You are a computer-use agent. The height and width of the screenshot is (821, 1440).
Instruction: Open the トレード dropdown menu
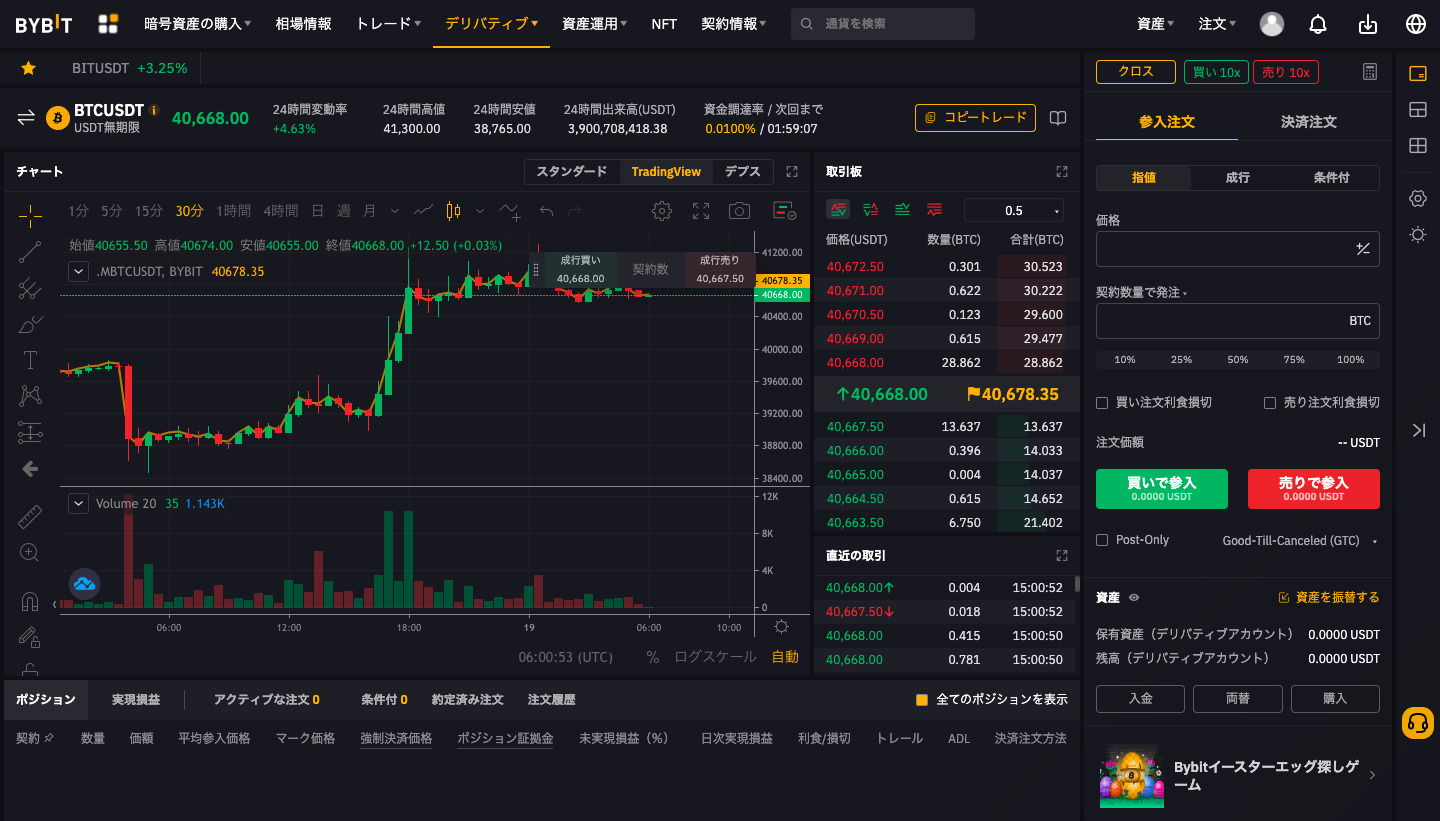[x=388, y=24]
